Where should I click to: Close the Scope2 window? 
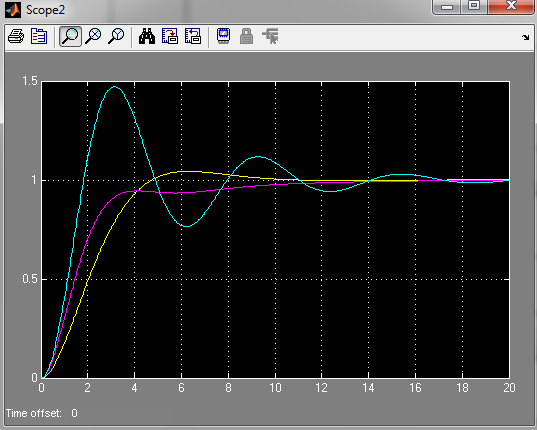(511, 6)
